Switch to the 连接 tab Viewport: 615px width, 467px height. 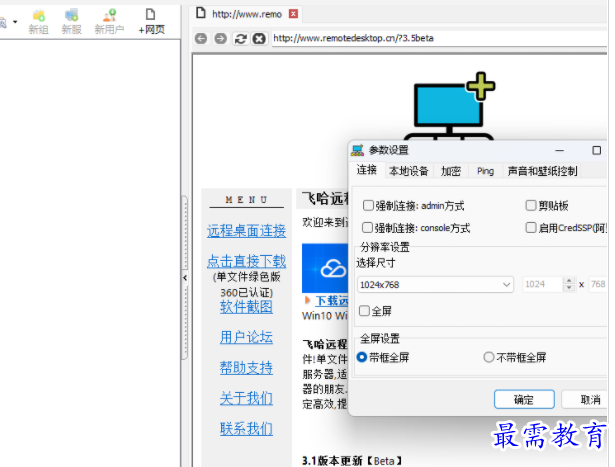click(367, 170)
